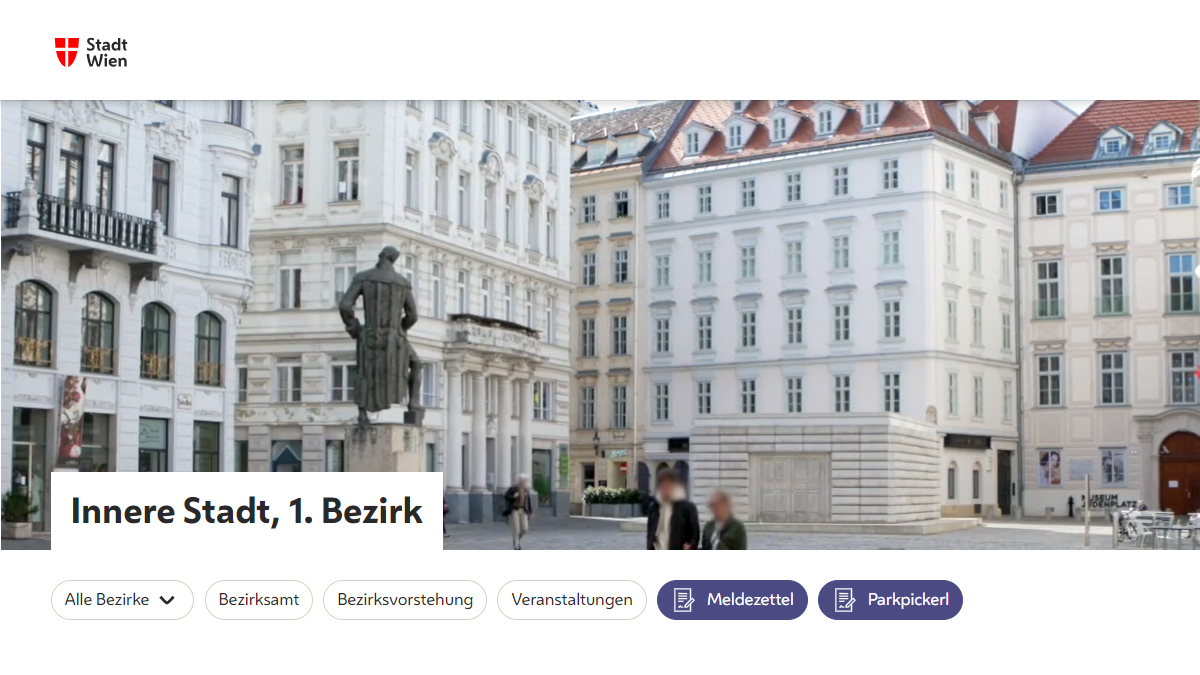Screen dimensions: 1200x675
Task: Click the red Stadt Wien shield logo
Action: 66,52
